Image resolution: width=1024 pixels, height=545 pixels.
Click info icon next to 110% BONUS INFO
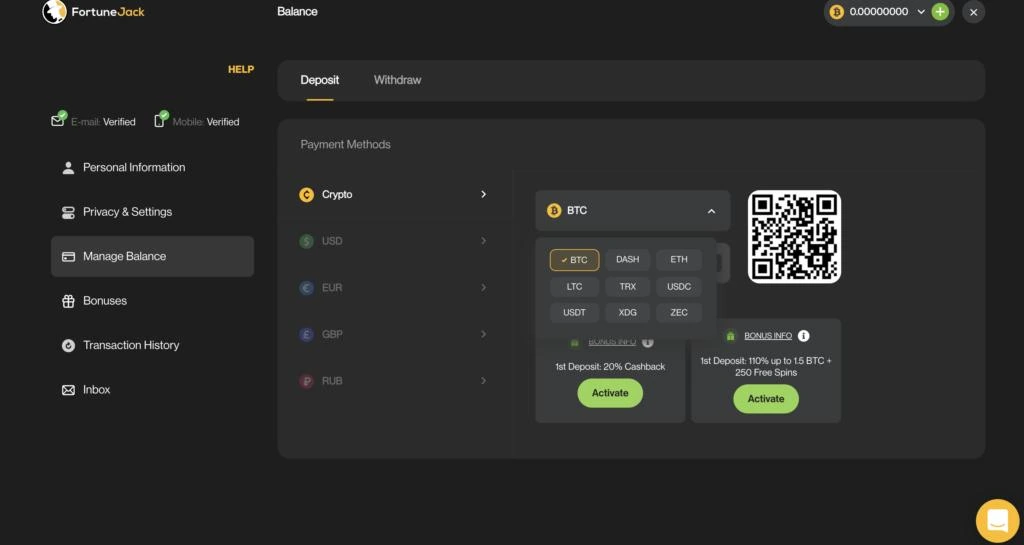[803, 335]
